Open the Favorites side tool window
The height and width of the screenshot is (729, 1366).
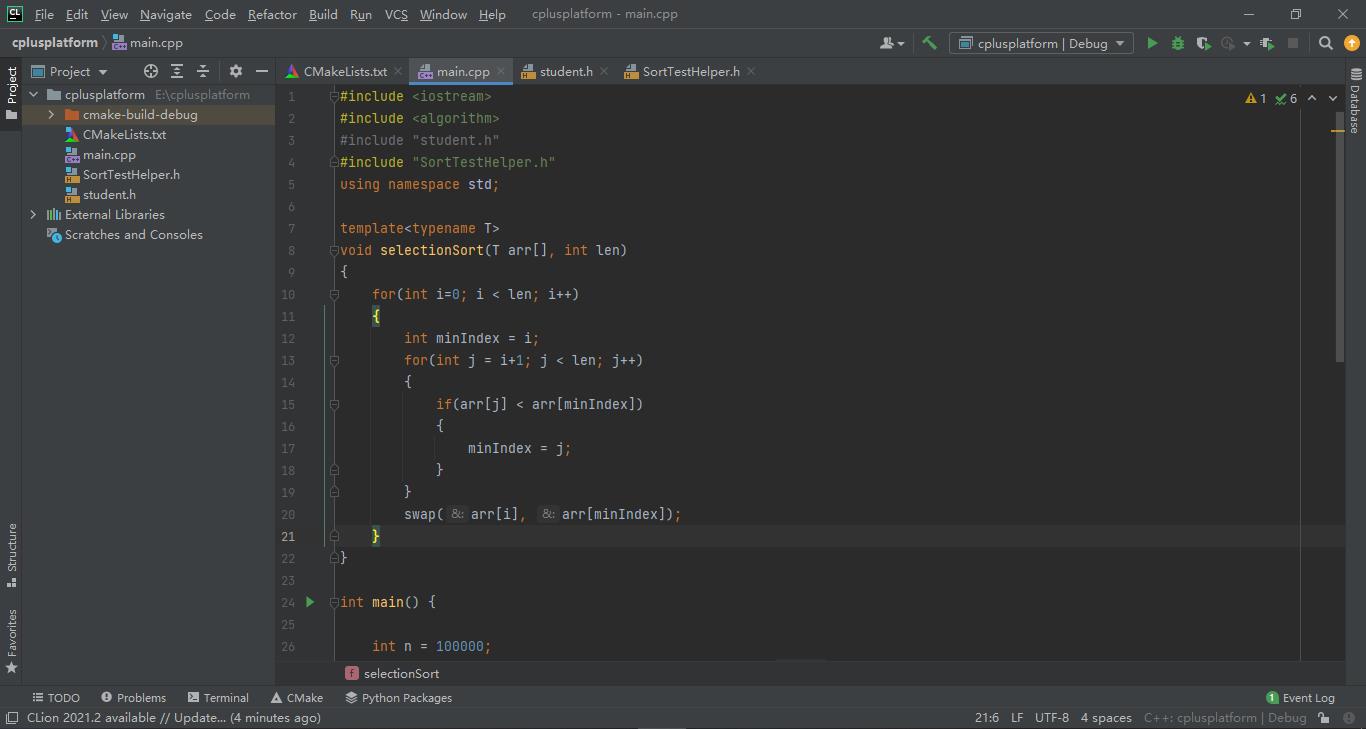point(12,640)
